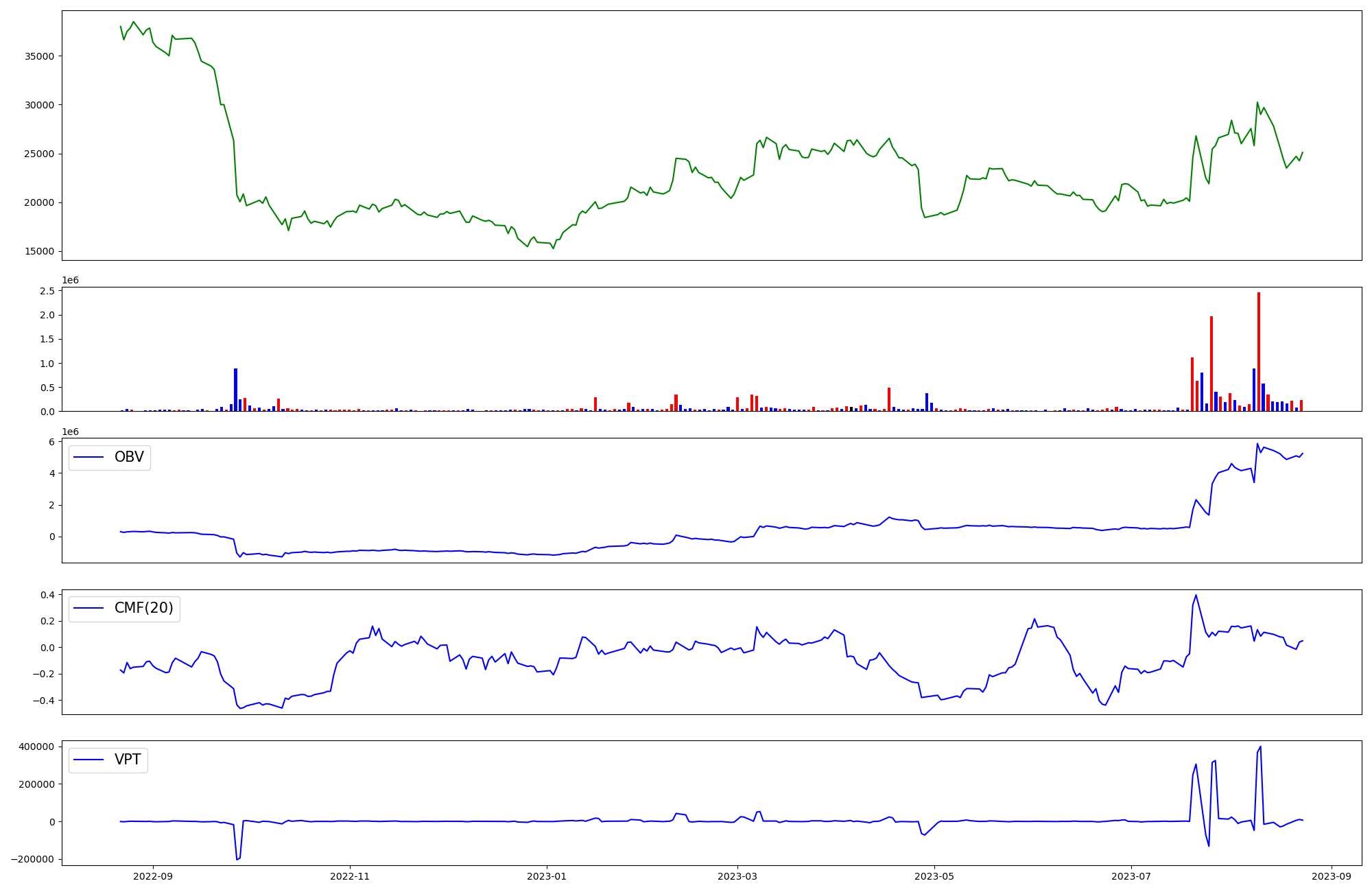
Task: Click the CMF(20) legend label
Action: point(143,608)
